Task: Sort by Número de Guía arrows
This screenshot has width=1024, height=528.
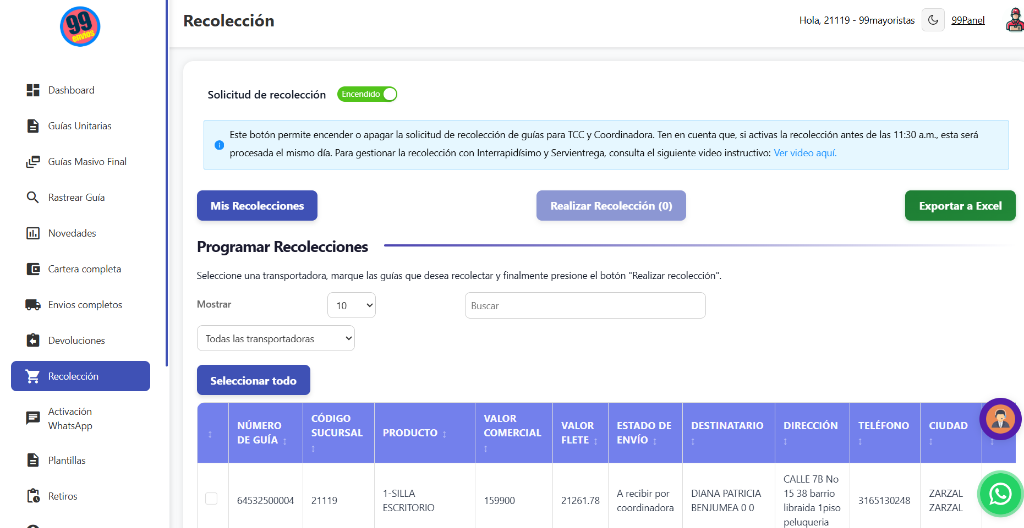Action: pyautogui.click(x=285, y=442)
